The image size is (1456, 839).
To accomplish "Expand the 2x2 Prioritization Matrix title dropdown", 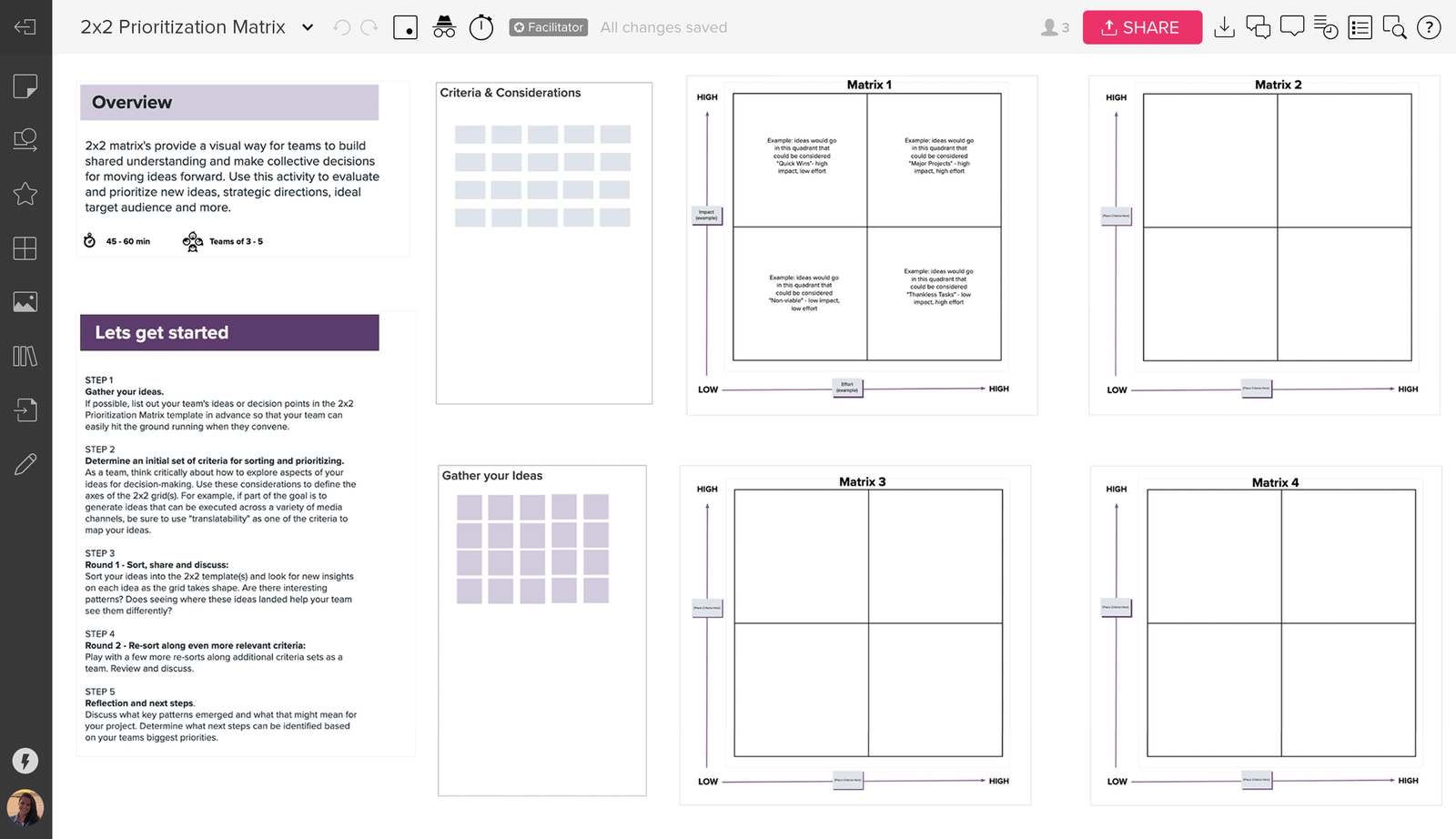I will [308, 27].
